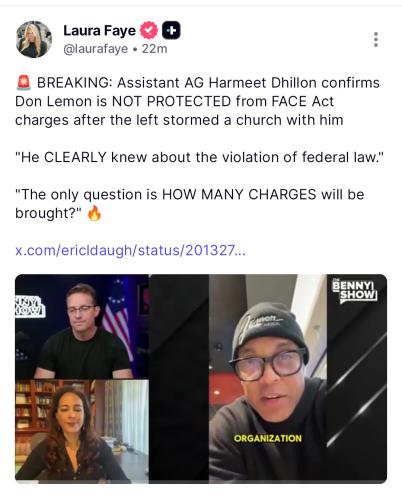Viewport: 402px width, 500px height.
Task: Click the 'HOW MANY CHARGES will be brought' quote
Action: [189, 204]
